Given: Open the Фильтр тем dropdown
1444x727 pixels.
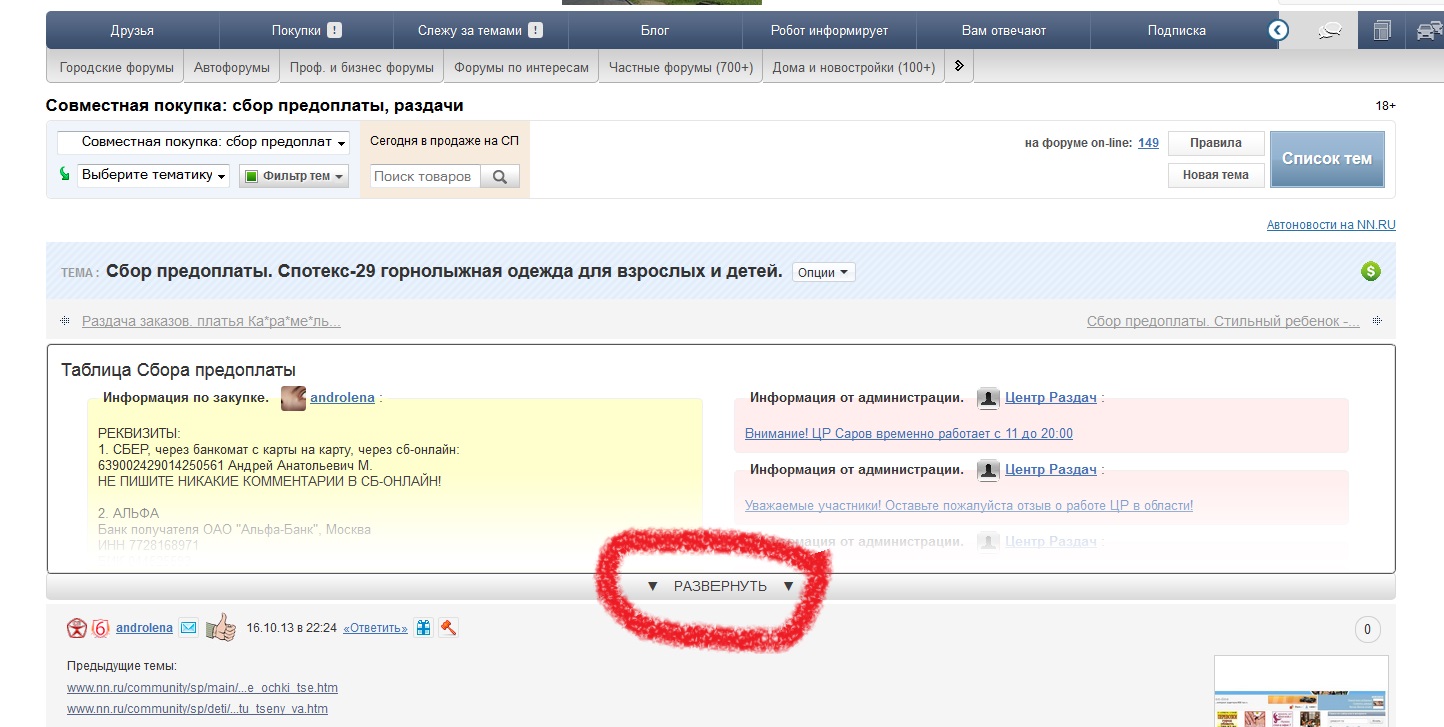Looking at the screenshot, I should (x=294, y=176).
